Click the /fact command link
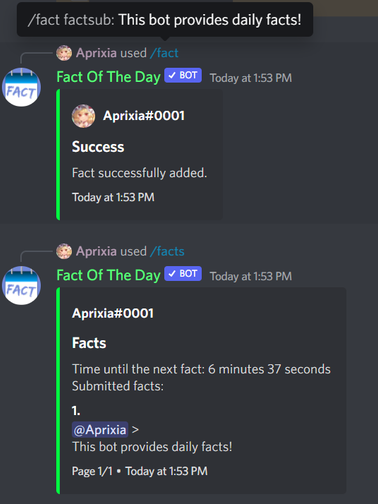This screenshot has height=504, width=378. [x=164, y=53]
